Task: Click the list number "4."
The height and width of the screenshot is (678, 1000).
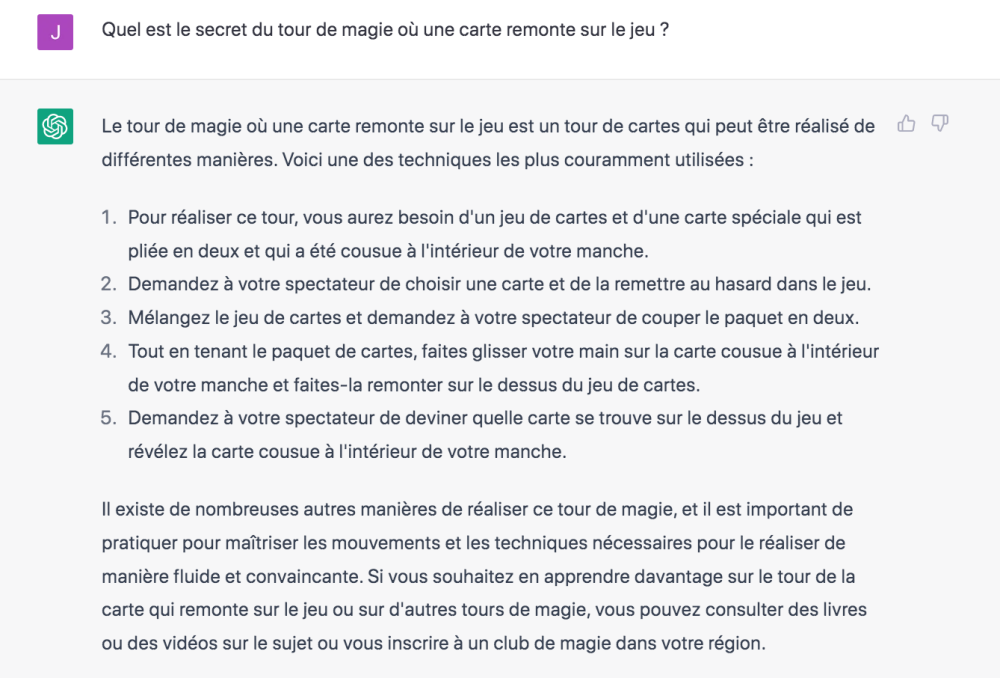Action: tap(109, 351)
